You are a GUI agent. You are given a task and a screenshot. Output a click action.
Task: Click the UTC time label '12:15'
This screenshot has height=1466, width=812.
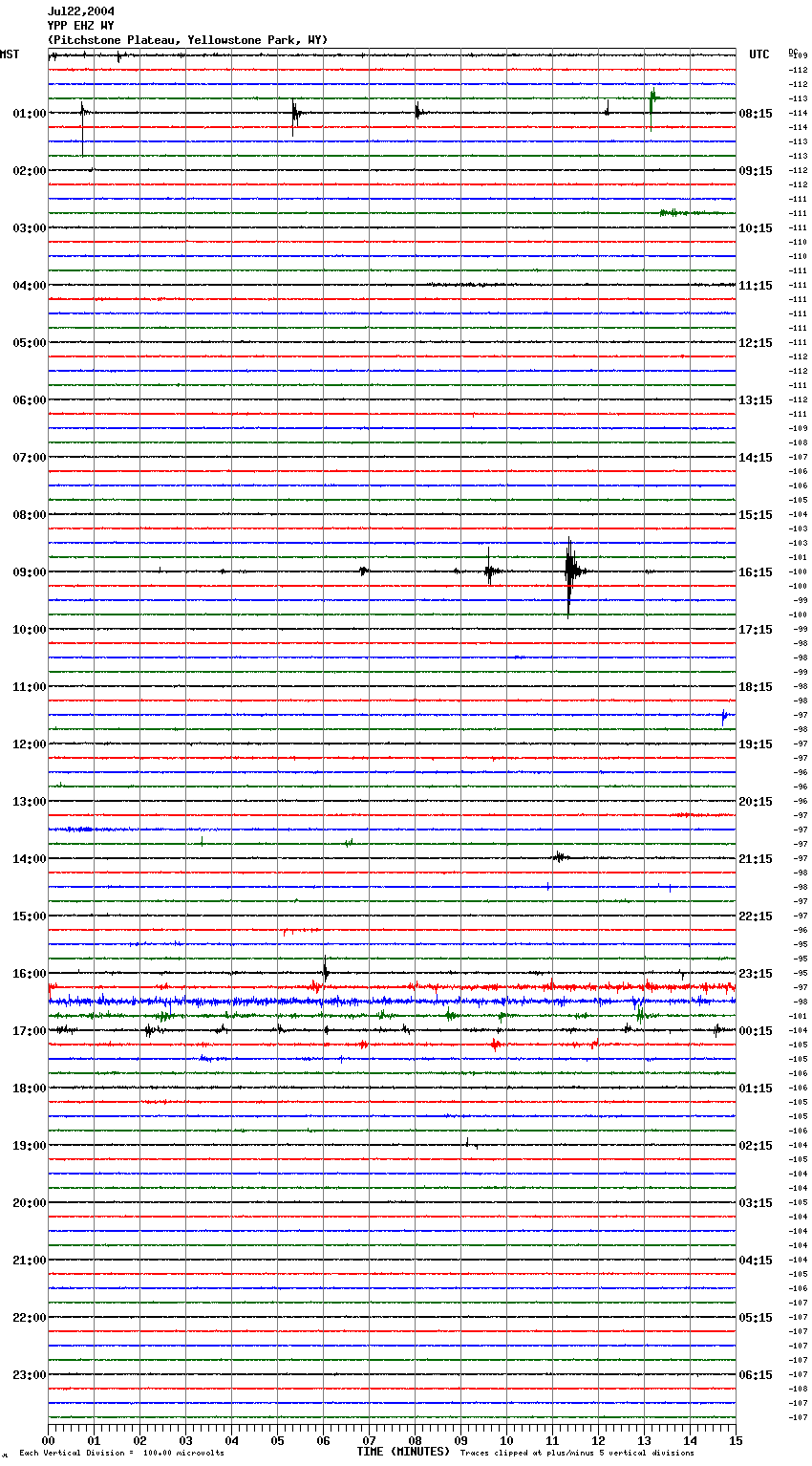[756, 343]
